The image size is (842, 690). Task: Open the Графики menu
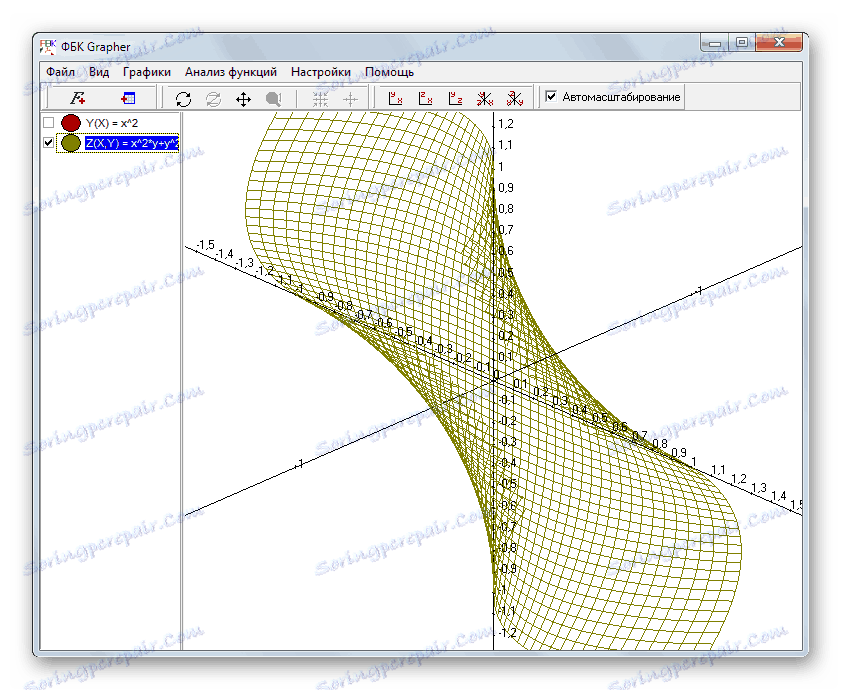[x=146, y=72]
